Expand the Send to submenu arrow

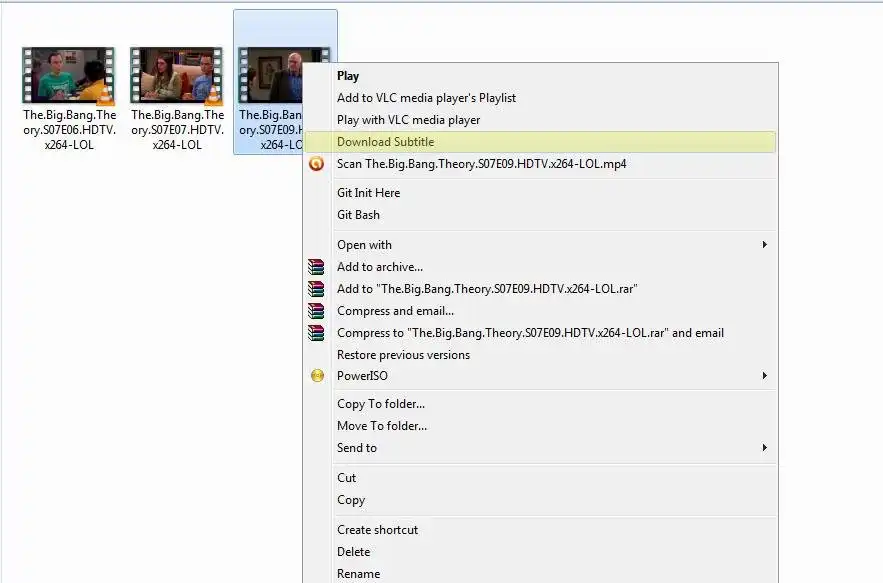764,448
